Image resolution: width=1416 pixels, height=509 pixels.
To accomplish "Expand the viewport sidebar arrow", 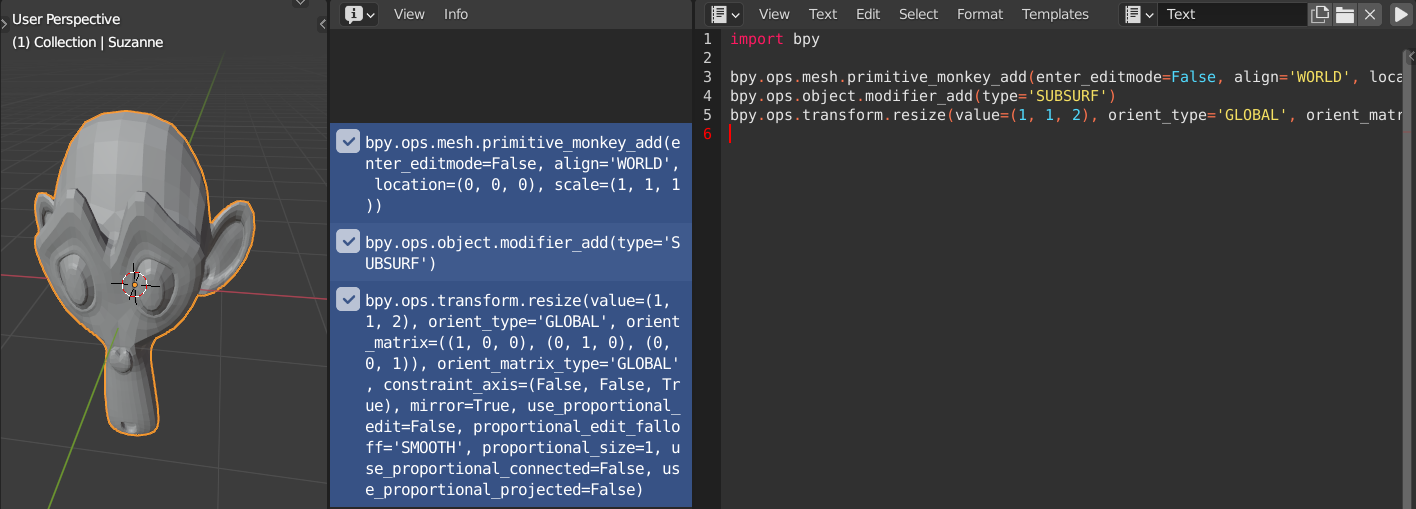I will point(322,24).
